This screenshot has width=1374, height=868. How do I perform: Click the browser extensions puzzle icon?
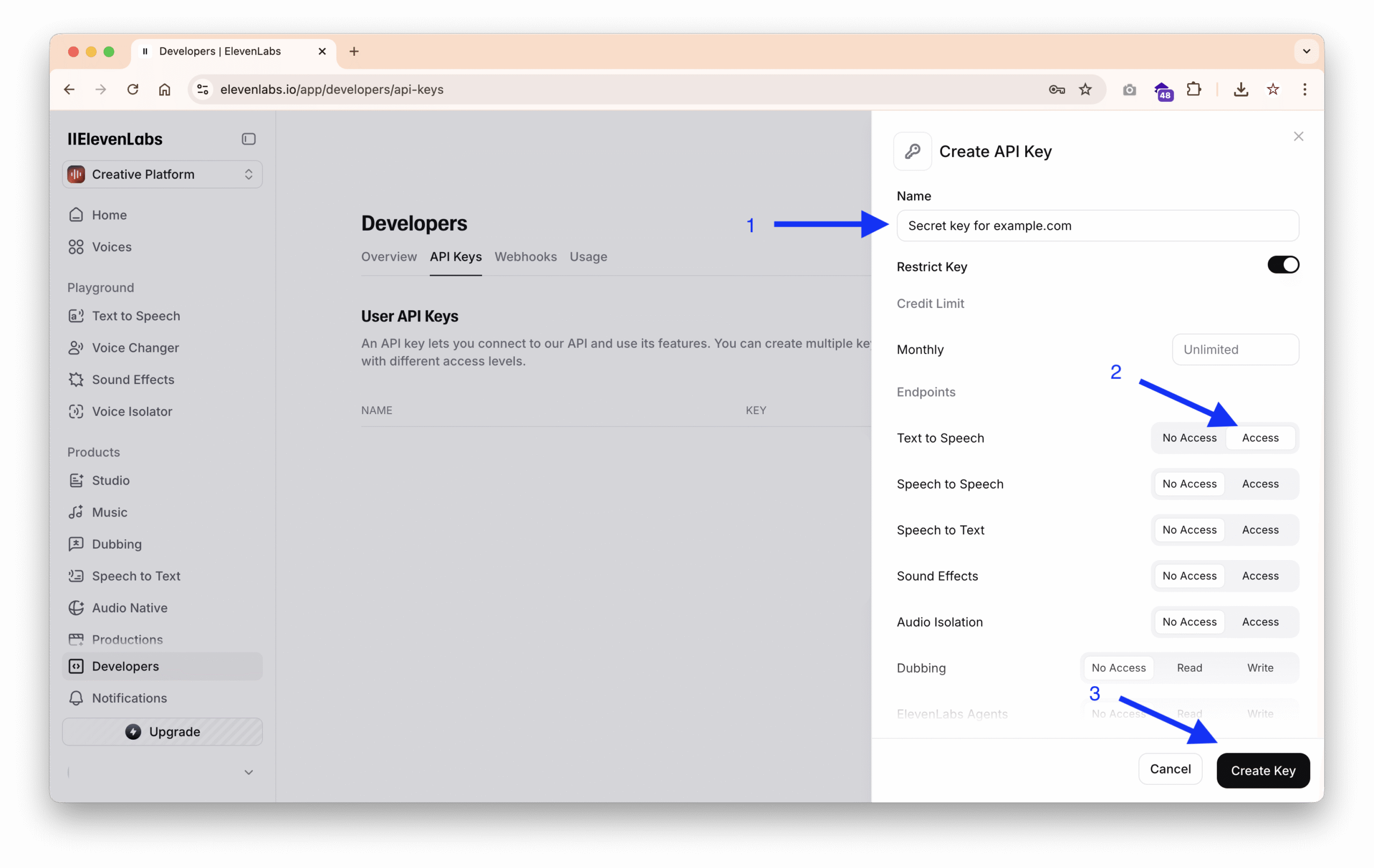[x=1193, y=90]
